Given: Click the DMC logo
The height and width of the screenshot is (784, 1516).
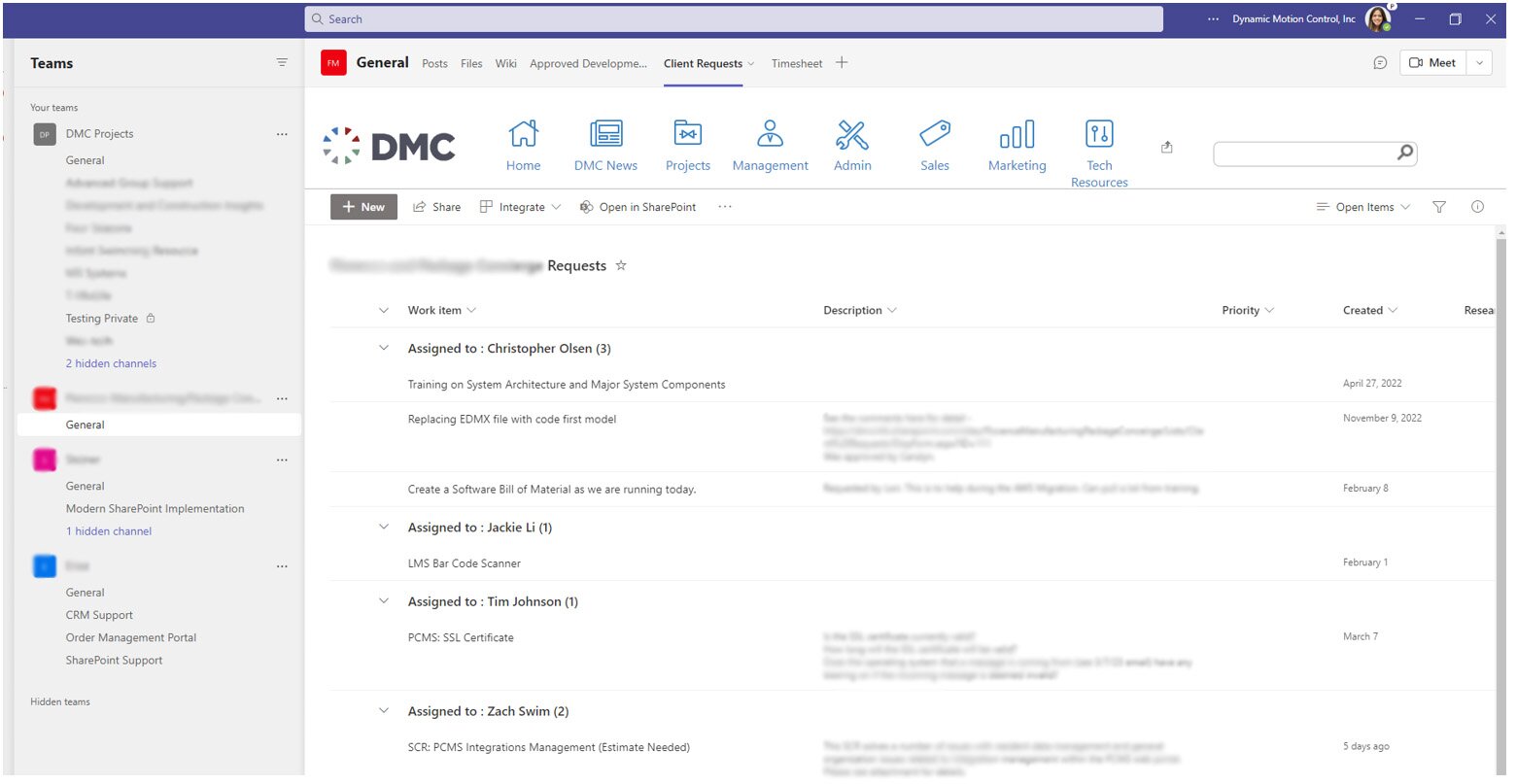Looking at the screenshot, I should 389,146.
